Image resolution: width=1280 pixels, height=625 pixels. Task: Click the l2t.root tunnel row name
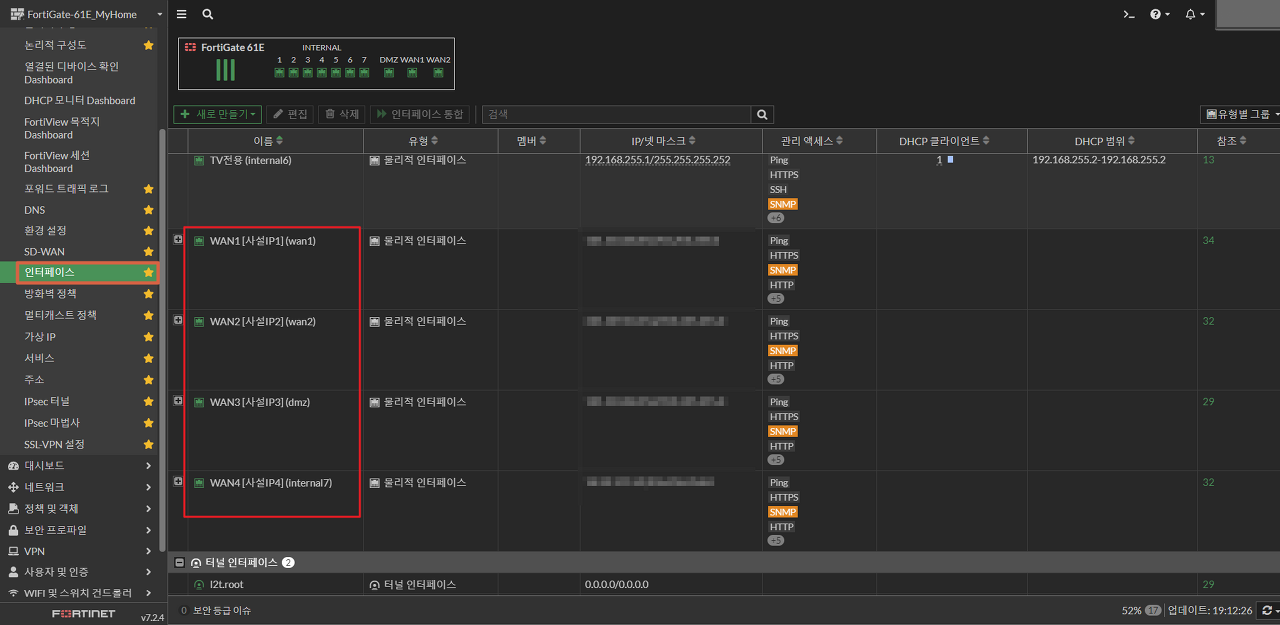[226, 584]
